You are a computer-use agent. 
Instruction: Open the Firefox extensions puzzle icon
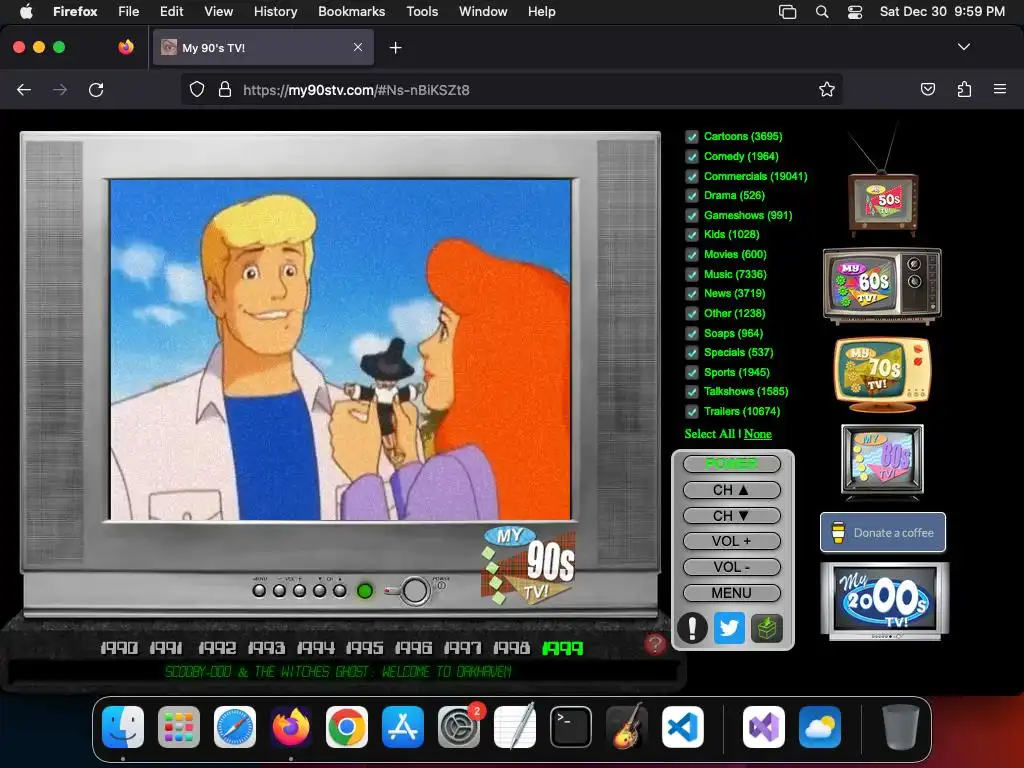click(x=964, y=89)
